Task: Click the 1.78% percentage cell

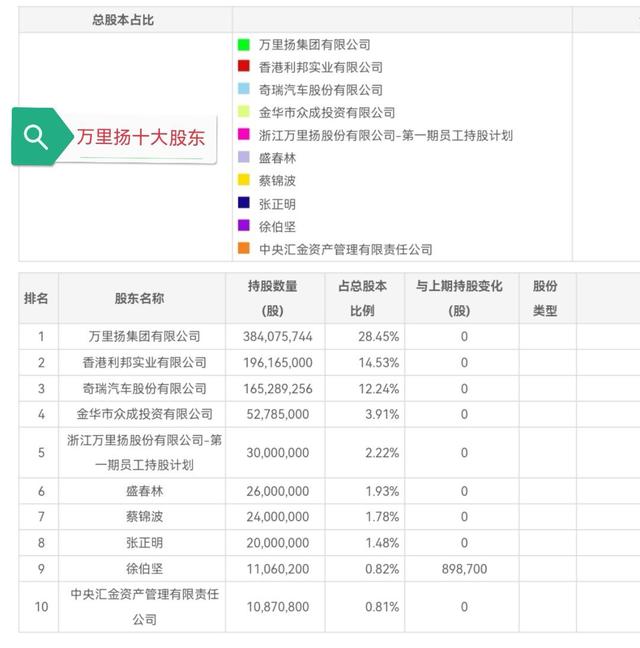Action: (x=382, y=517)
